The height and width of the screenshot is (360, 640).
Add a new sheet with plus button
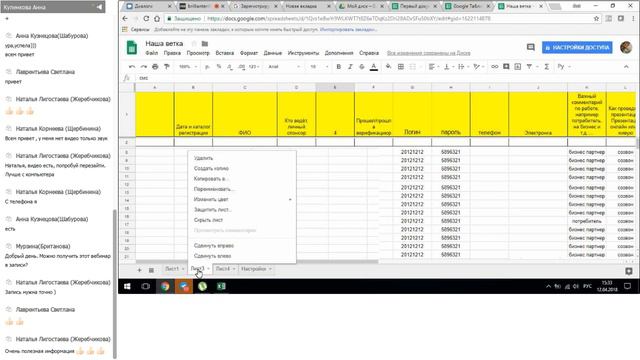139,270
